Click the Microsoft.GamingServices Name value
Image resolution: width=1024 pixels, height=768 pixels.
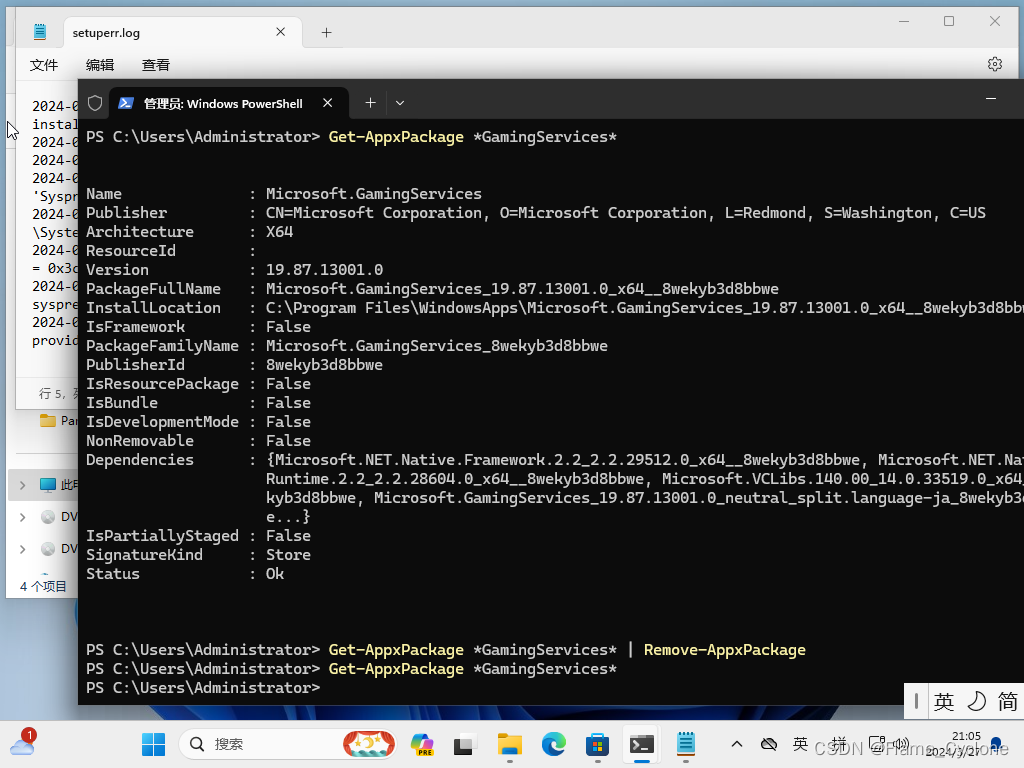(374, 194)
